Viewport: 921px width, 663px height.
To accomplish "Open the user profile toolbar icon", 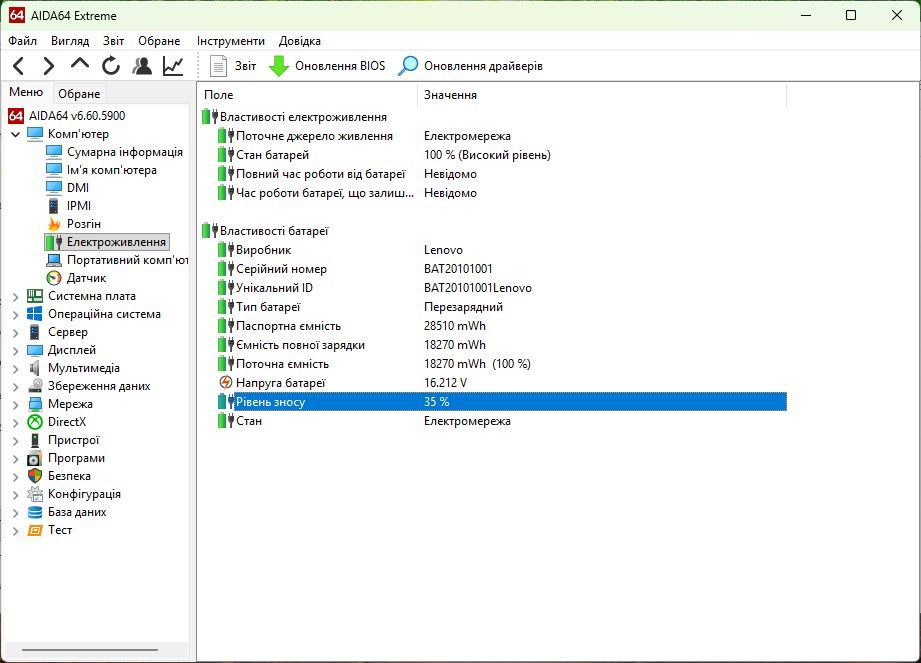I will pyautogui.click(x=142, y=66).
